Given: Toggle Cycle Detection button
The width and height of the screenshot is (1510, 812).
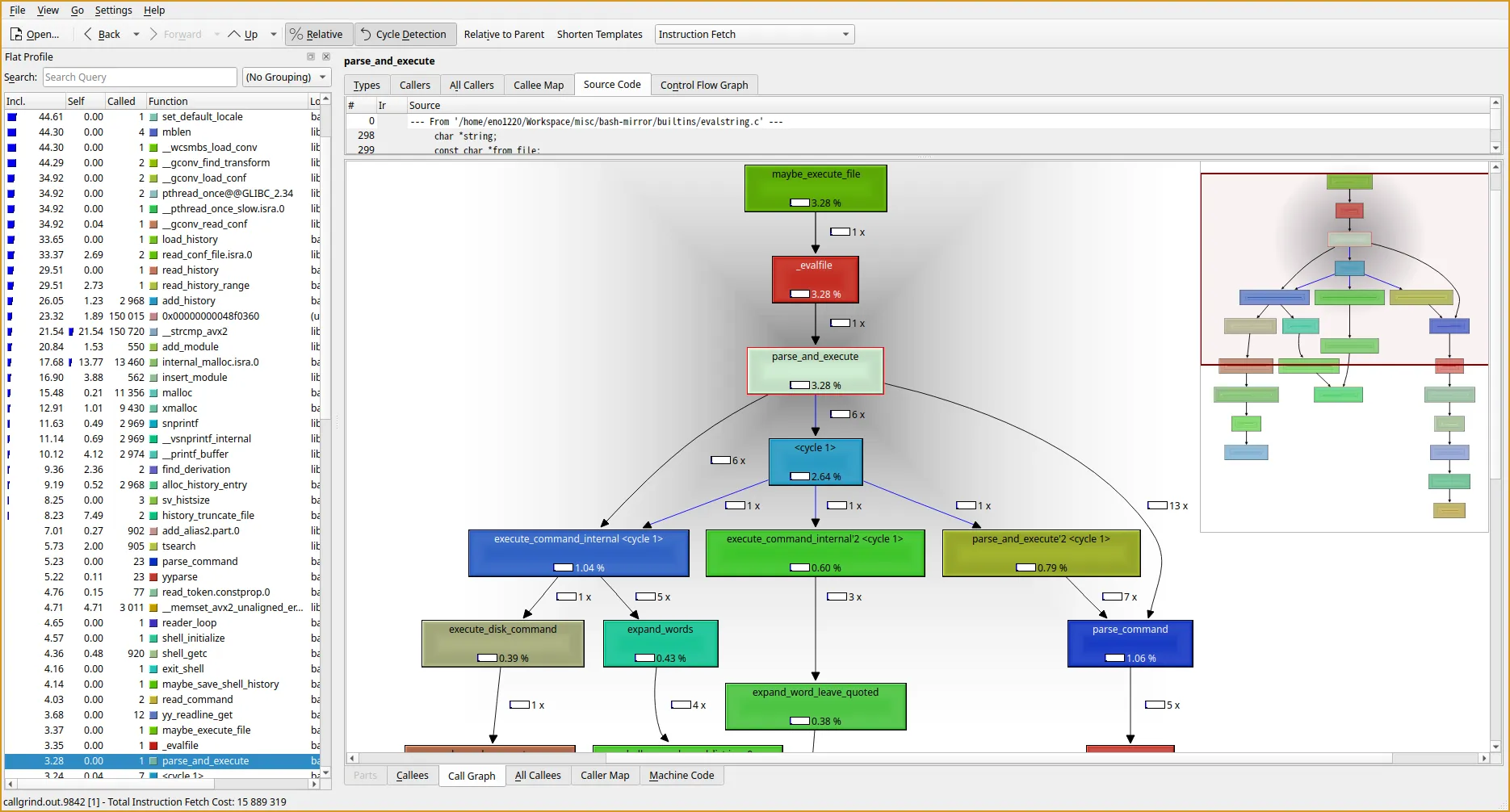Looking at the screenshot, I should click(x=404, y=35).
